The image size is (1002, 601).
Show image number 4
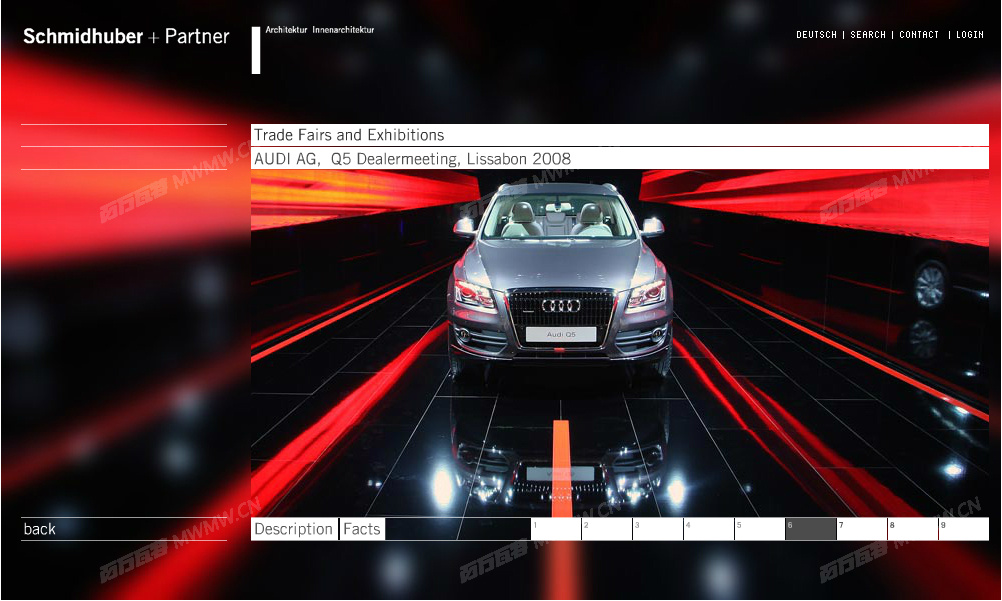[709, 529]
